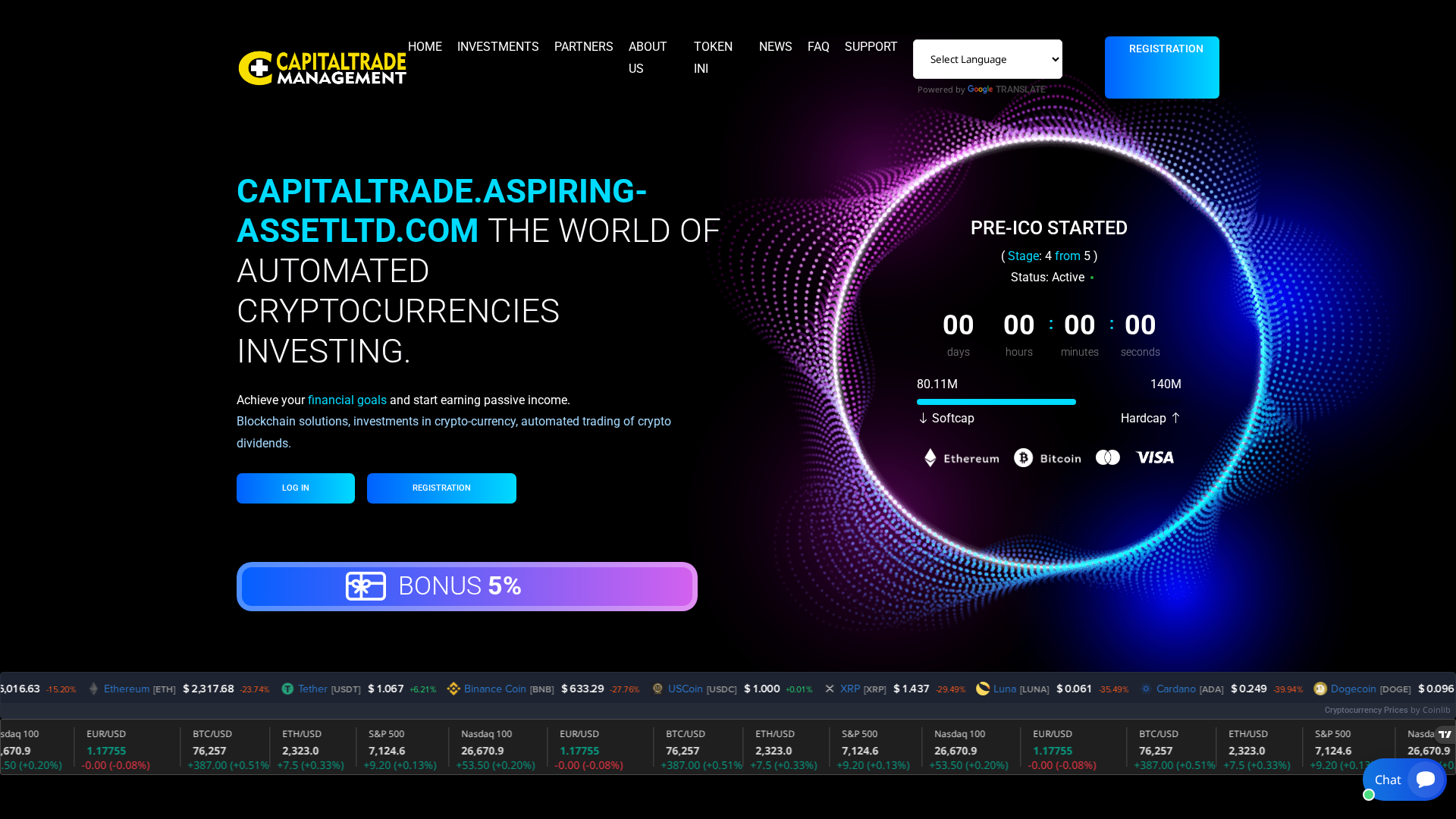Click the Cardano [ADA] ticker link
This screenshot has height=819, width=1456.
click(1190, 689)
